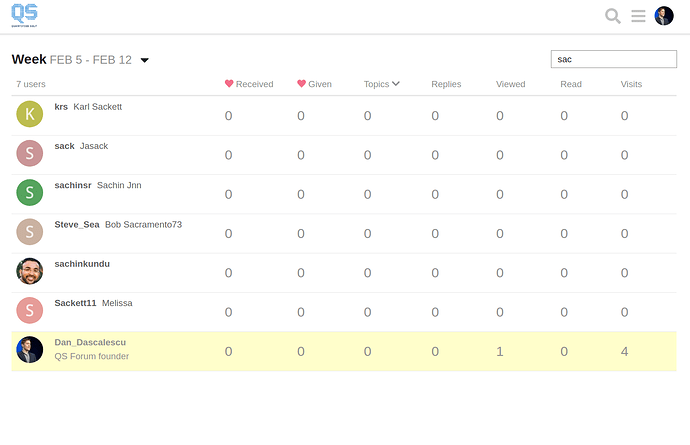Open sachinkundu photo avatar
690x445 pixels.
tap(29, 271)
